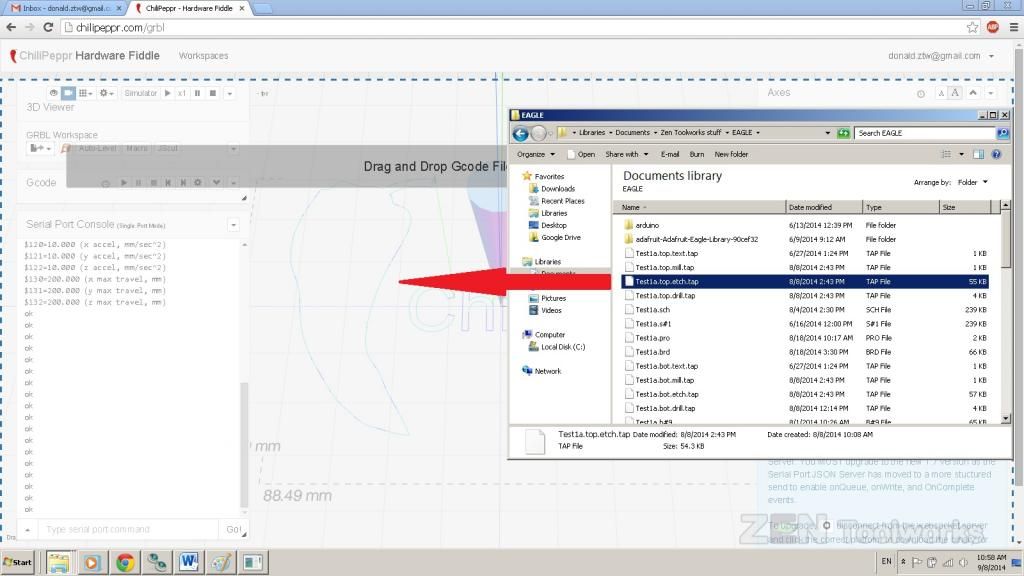Pause the 3D Viewer simulator
The height and width of the screenshot is (576, 1024).
point(197,93)
